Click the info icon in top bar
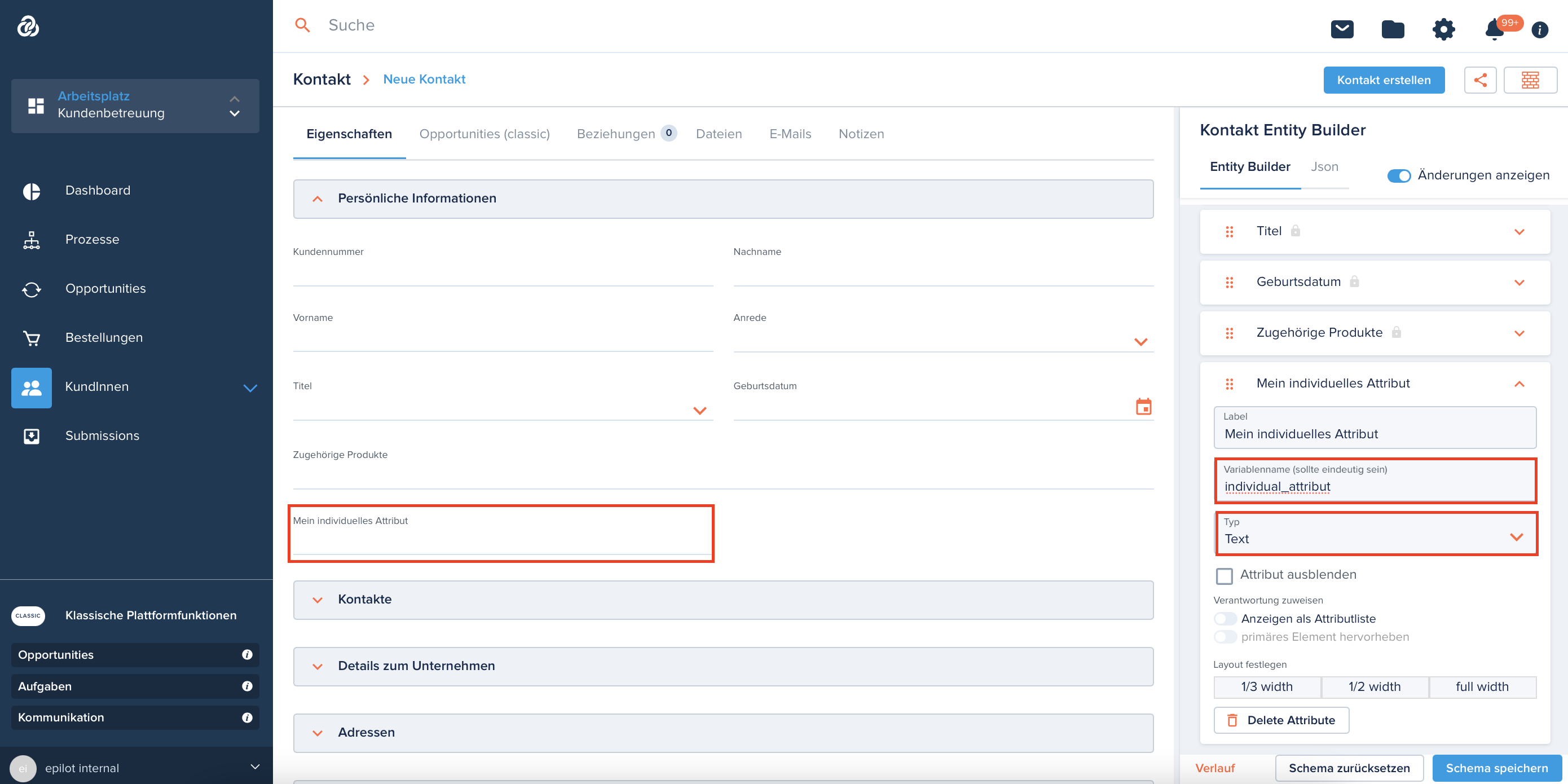1568x784 pixels. click(1539, 29)
